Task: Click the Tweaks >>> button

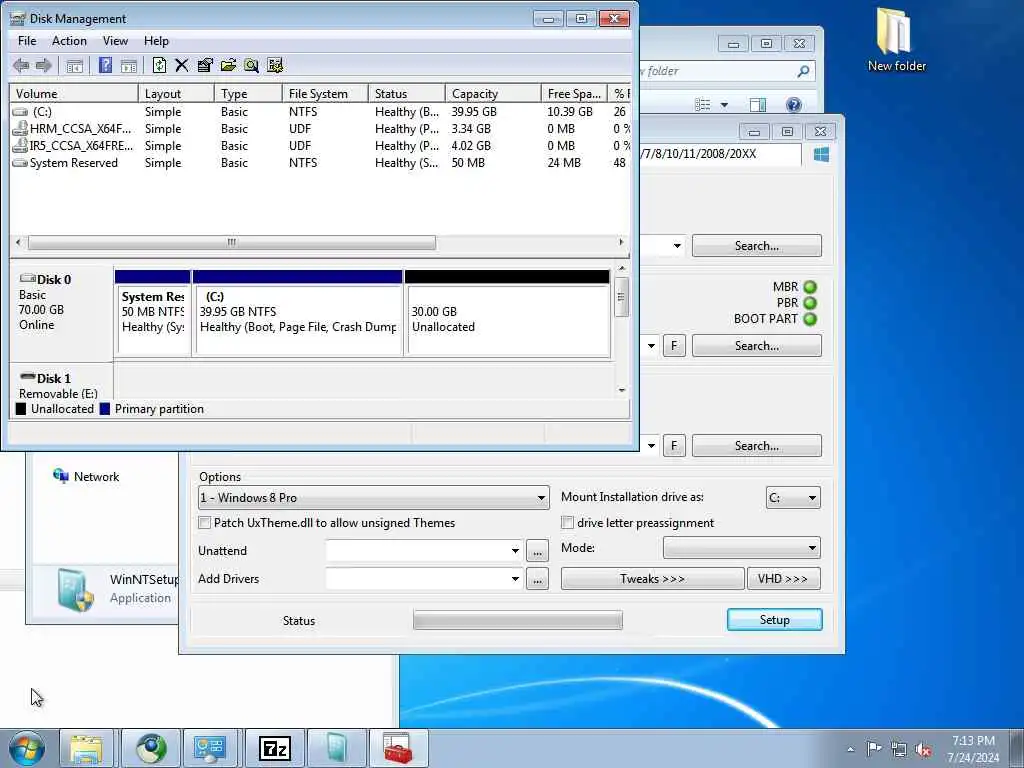Action: click(x=652, y=579)
